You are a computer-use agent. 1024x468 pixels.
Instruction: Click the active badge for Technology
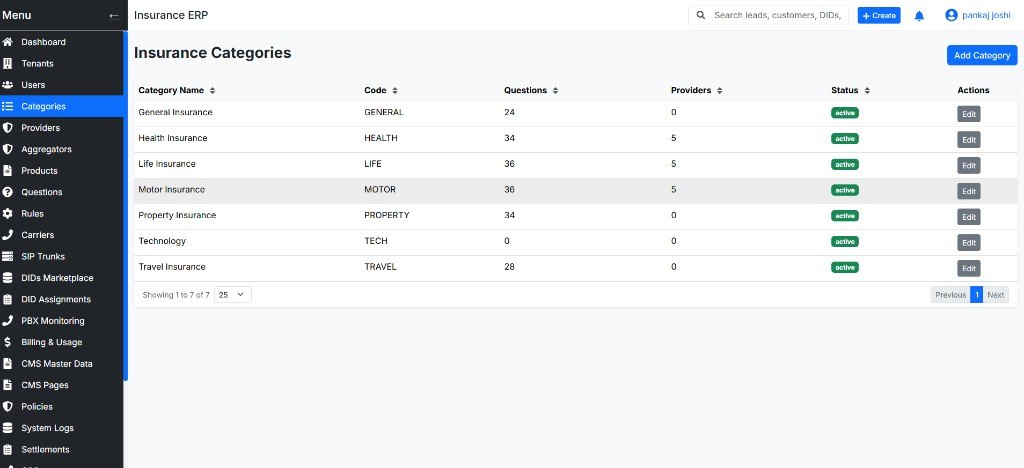[844, 242]
